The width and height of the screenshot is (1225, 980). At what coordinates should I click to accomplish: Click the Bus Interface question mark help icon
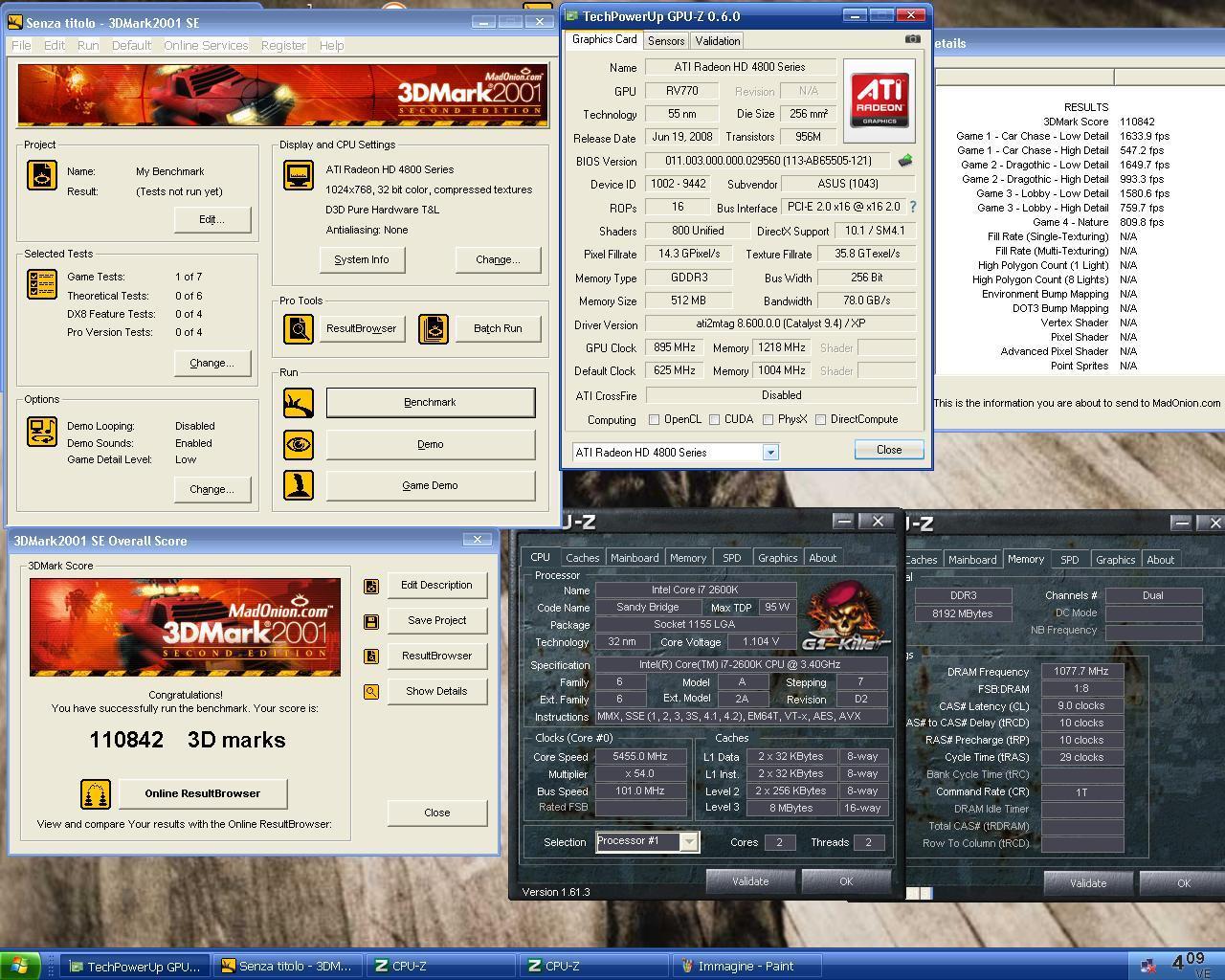[x=912, y=207]
